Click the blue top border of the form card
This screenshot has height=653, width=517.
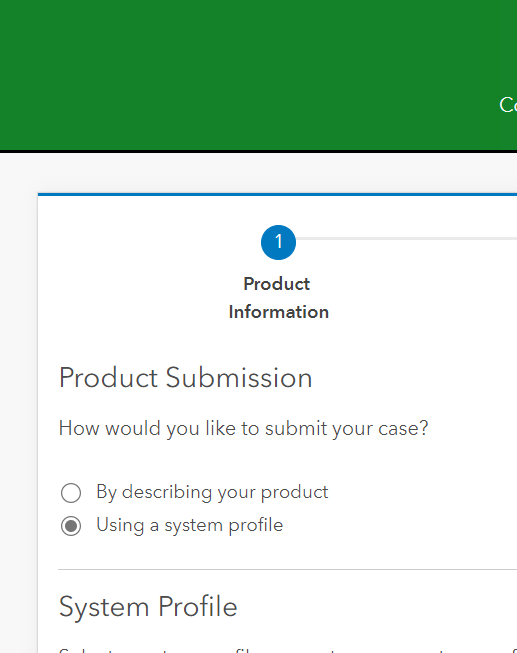277,194
